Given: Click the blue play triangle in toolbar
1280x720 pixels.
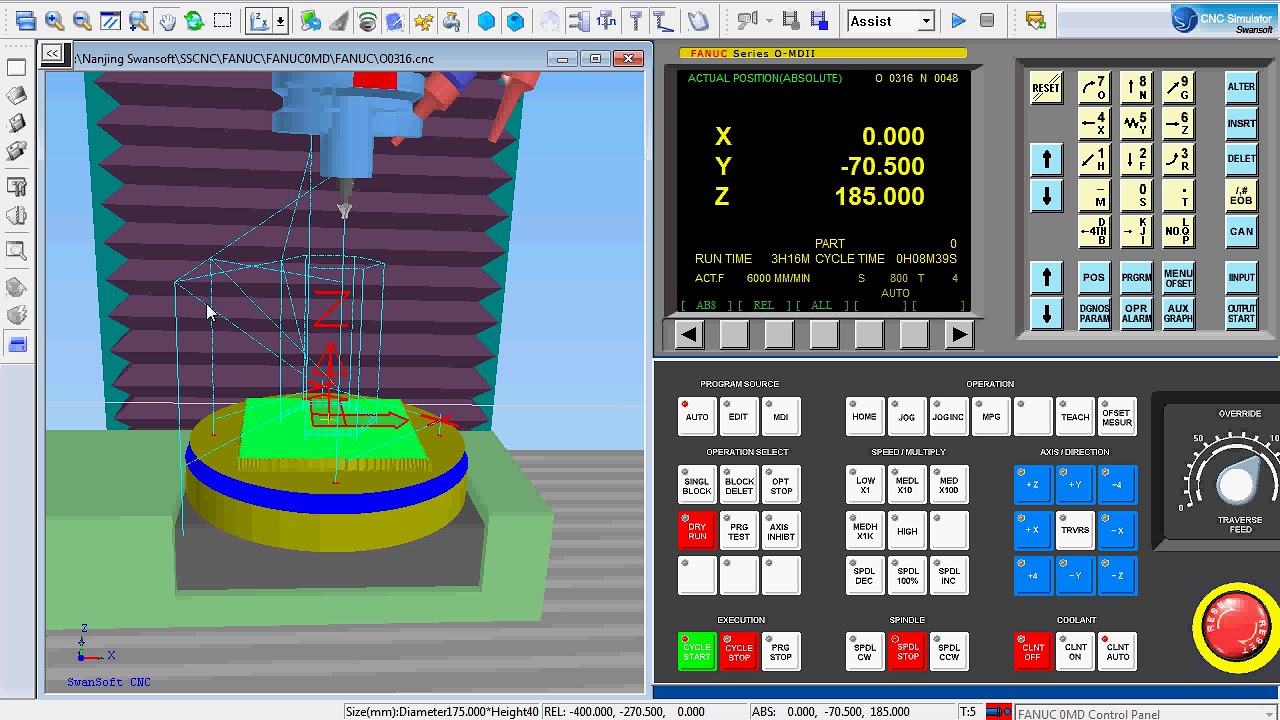Looking at the screenshot, I should tap(958, 20).
